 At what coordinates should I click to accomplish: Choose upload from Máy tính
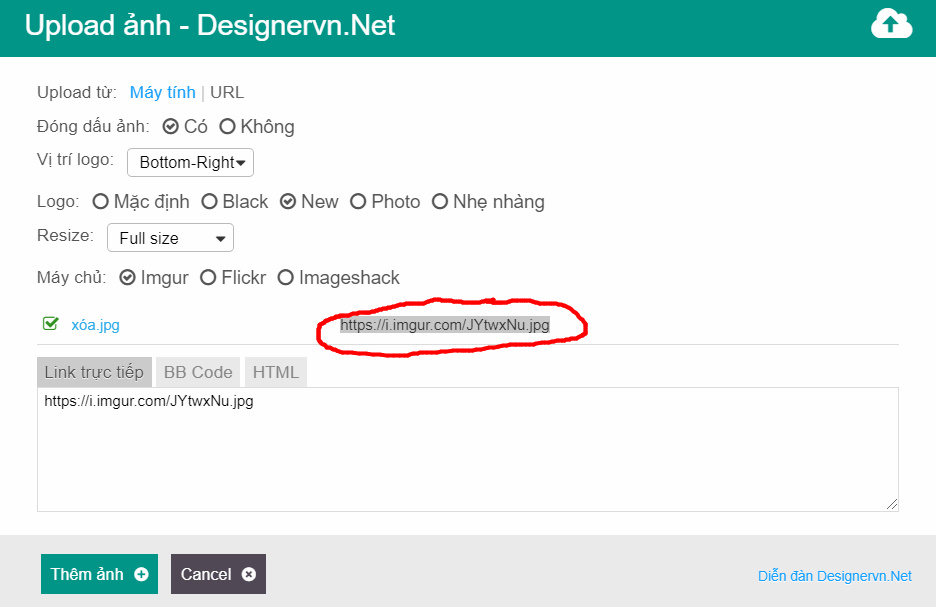click(162, 93)
